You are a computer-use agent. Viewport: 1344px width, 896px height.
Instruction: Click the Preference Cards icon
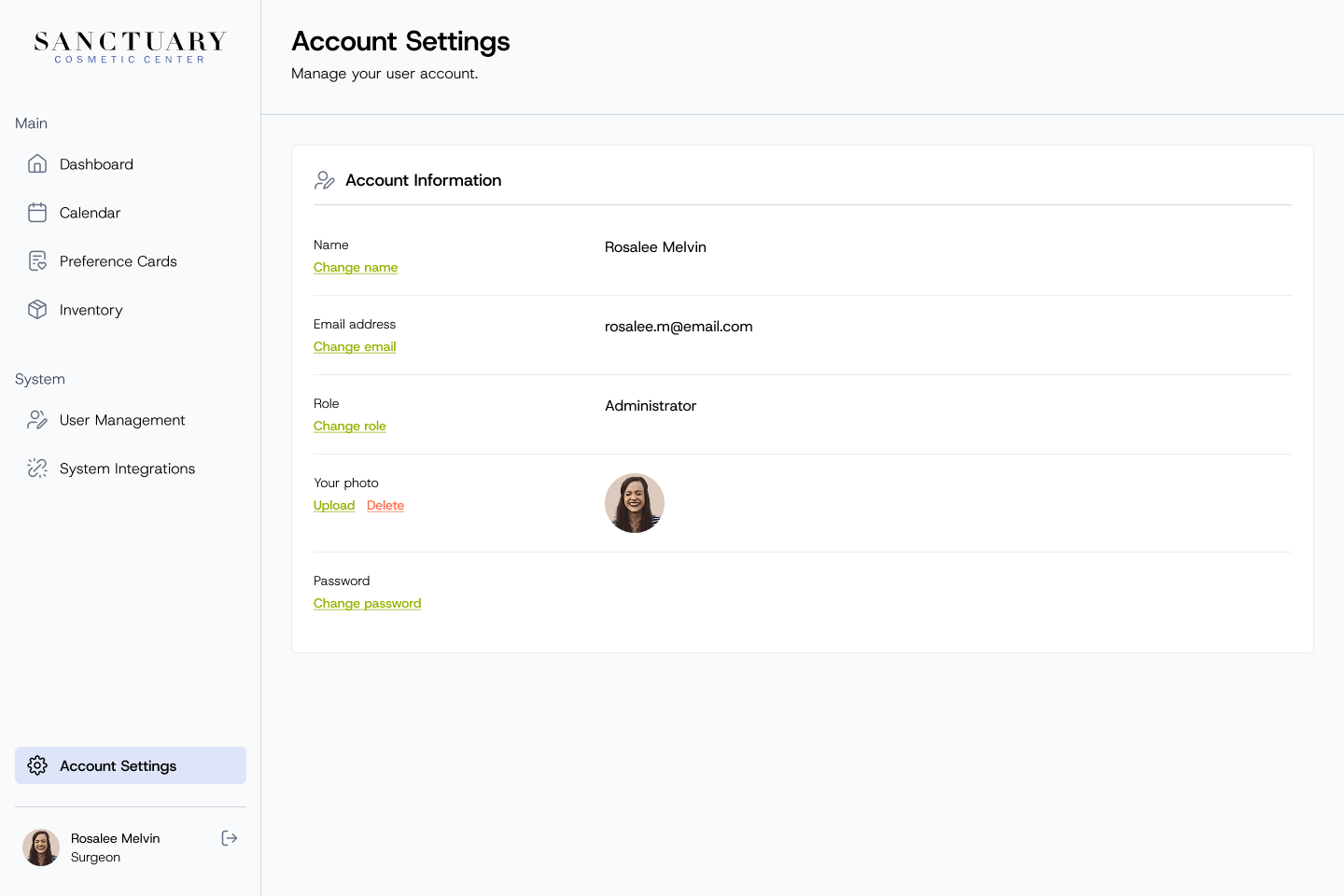pyautogui.click(x=37, y=261)
